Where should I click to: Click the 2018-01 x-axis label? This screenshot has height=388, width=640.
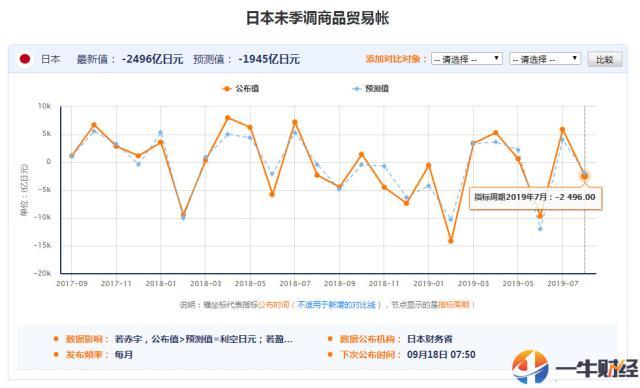[x=161, y=284]
